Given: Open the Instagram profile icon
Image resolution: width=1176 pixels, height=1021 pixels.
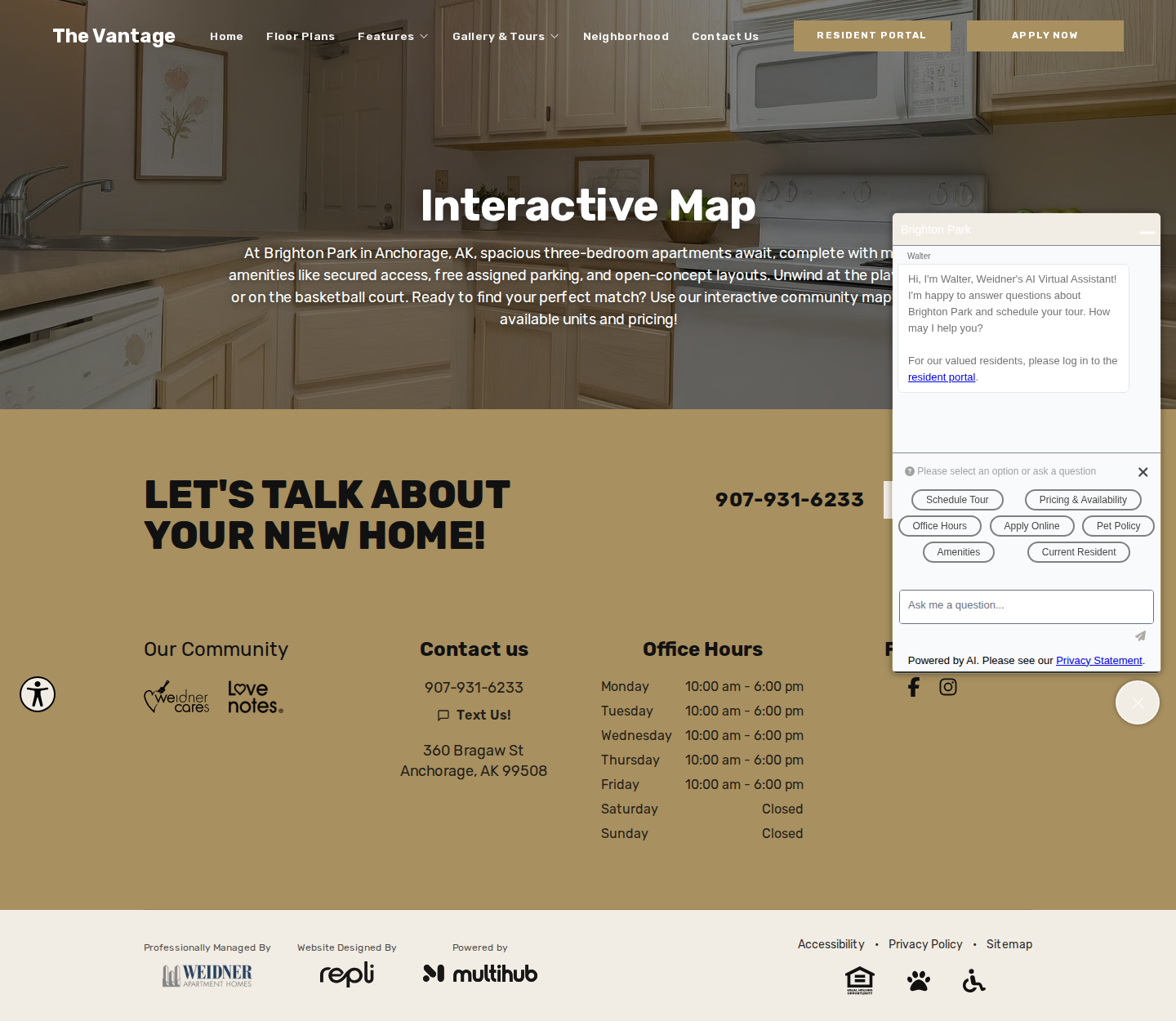Looking at the screenshot, I should (x=948, y=687).
